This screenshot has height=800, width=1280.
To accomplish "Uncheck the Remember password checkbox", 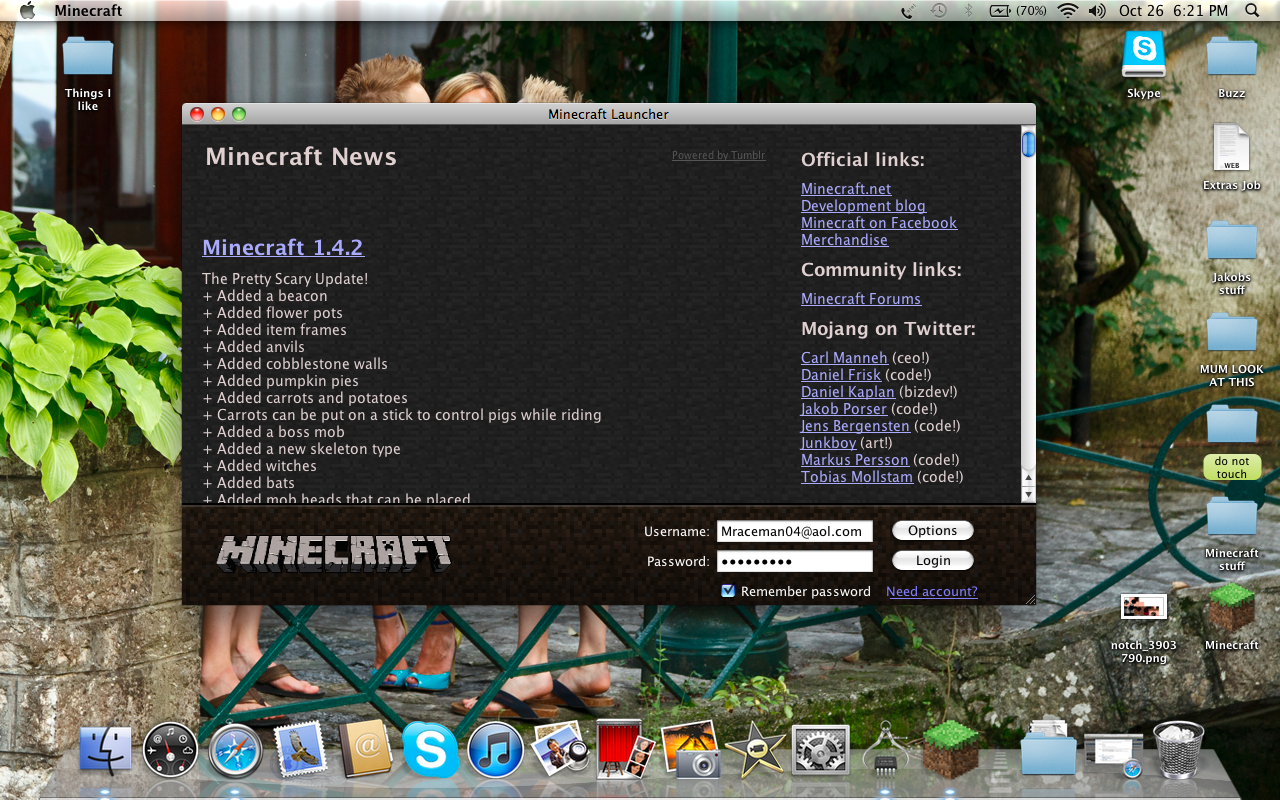I will pyautogui.click(x=728, y=591).
